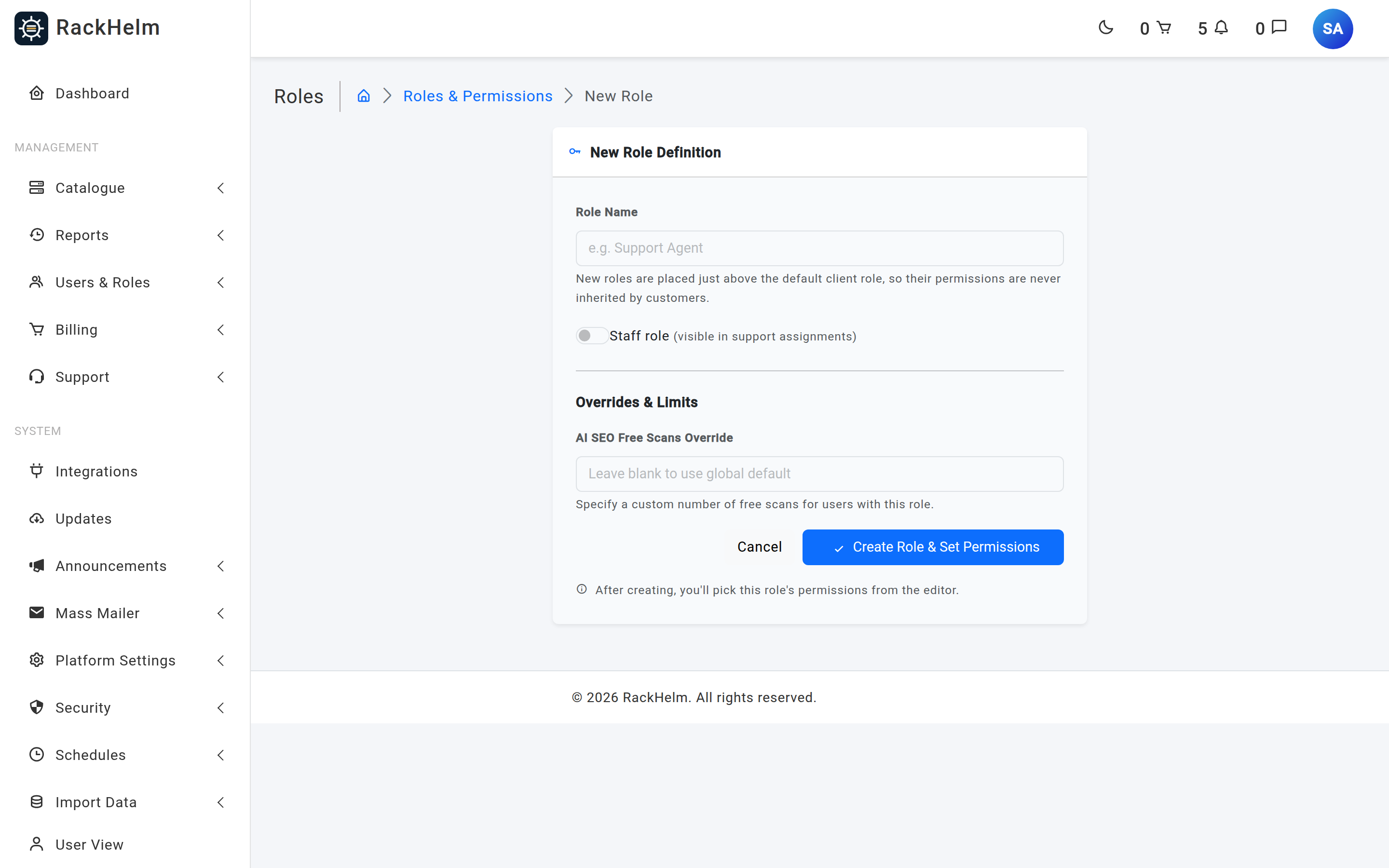Click the Billing cart icon
This screenshot has width=1389, height=868.
(37, 329)
